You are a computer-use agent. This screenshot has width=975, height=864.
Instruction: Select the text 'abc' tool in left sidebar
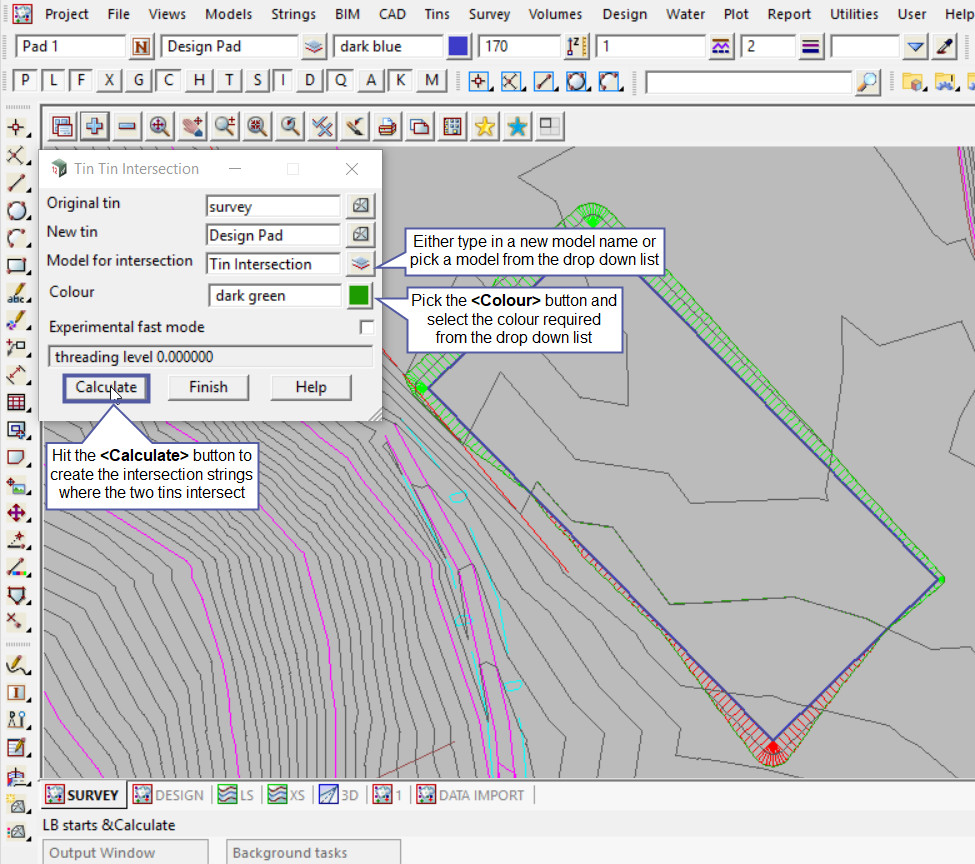[17, 294]
